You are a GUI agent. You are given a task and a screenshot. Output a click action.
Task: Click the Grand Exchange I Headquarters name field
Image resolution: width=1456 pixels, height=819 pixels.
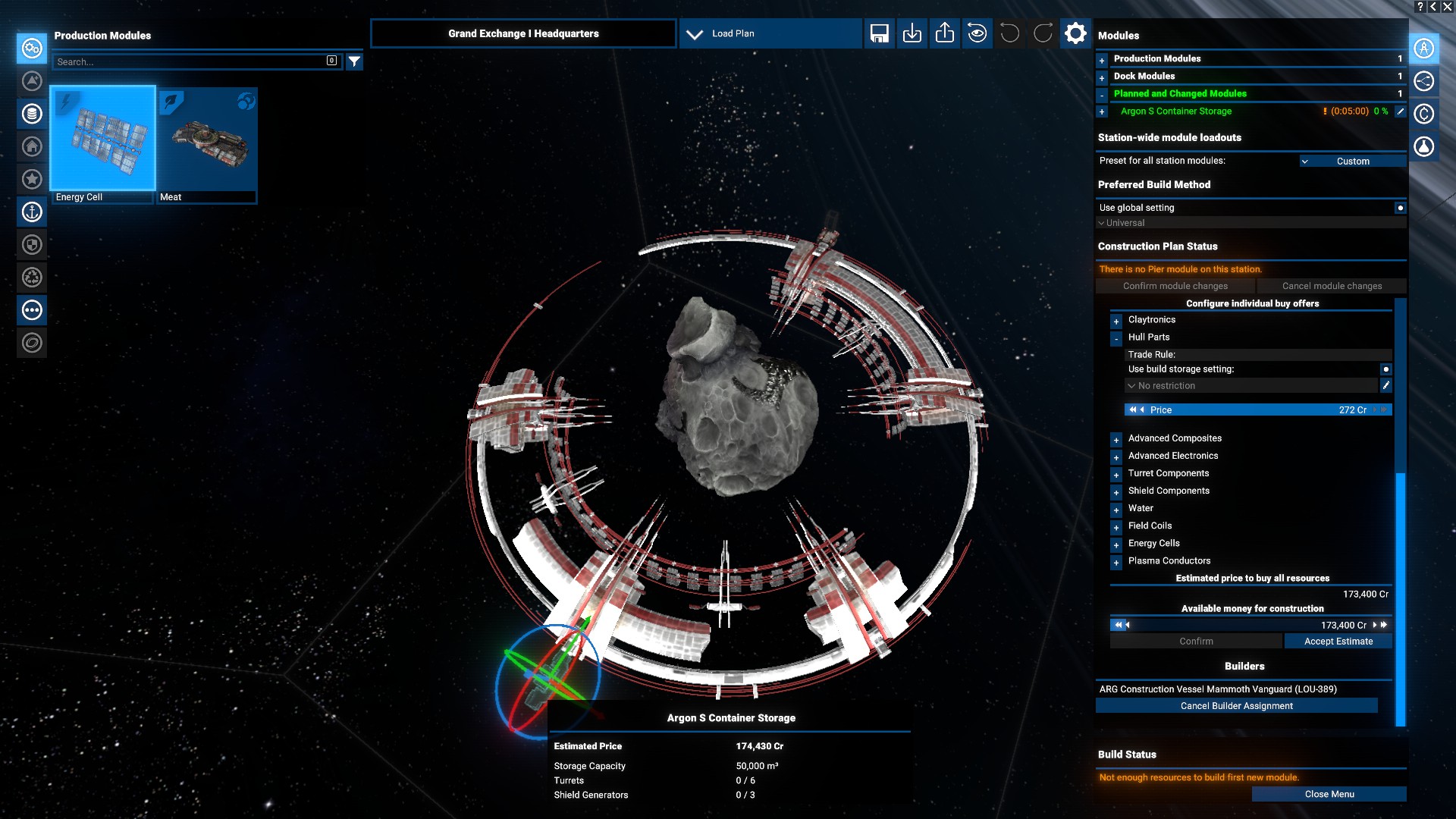point(523,33)
